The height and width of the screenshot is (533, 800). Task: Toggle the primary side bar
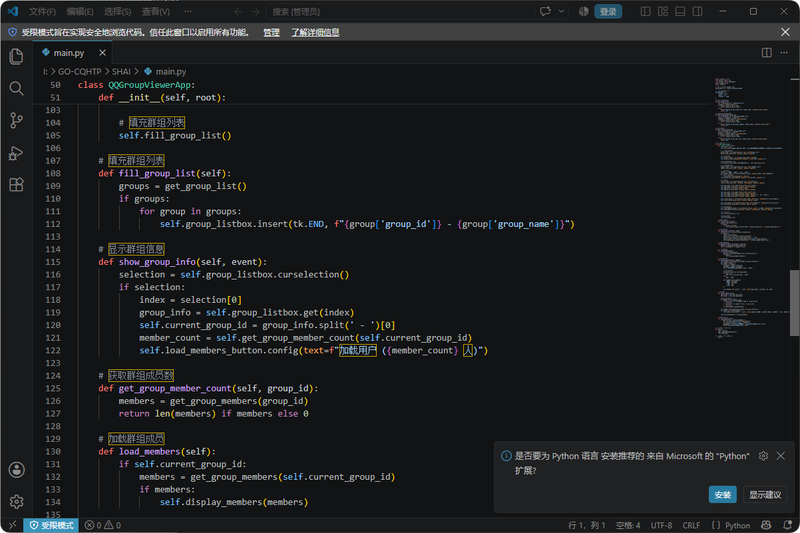click(x=645, y=11)
